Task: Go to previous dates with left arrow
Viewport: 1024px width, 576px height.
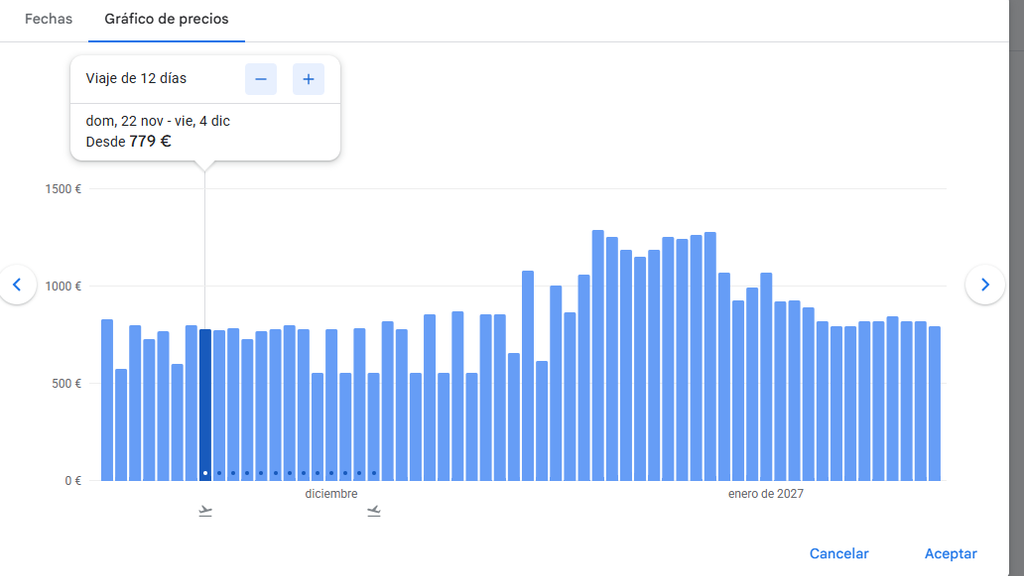Action: (17, 285)
